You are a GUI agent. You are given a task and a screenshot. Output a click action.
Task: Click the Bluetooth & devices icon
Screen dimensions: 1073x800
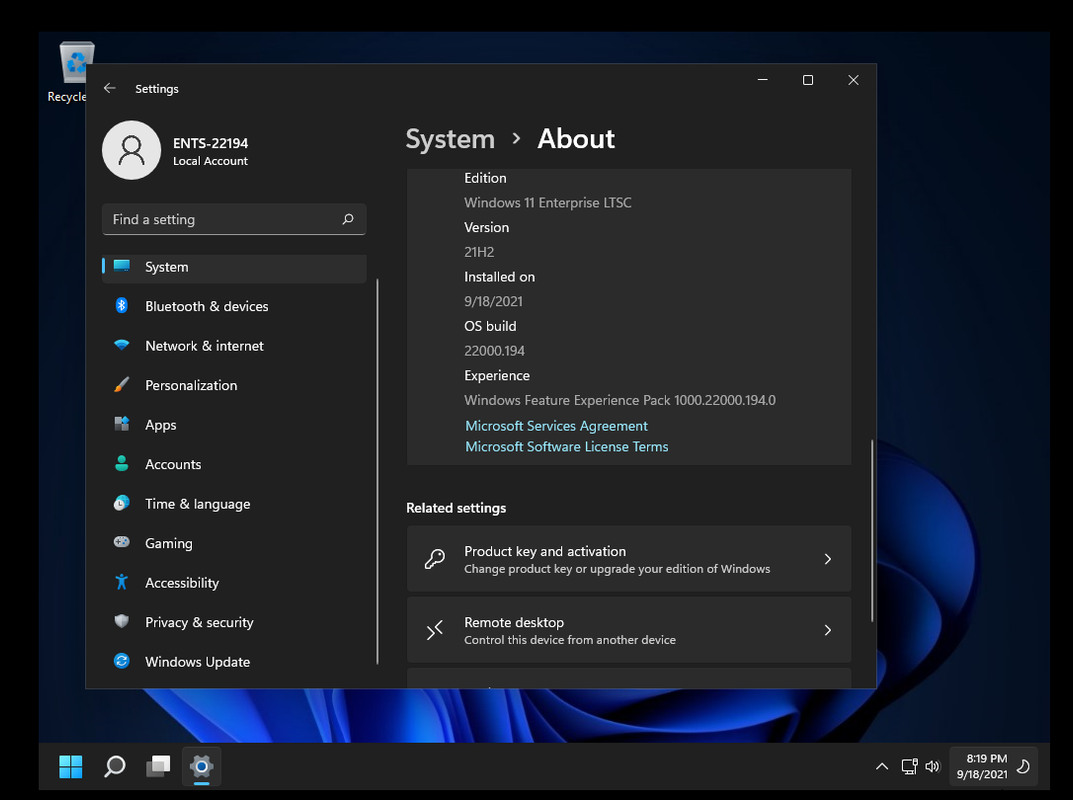point(122,306)
